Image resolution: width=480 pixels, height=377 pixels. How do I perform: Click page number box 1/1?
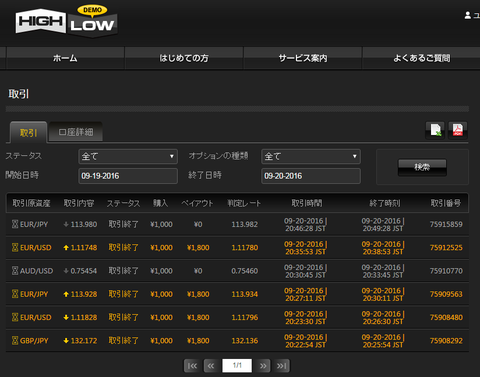click(x=237, y=366)
